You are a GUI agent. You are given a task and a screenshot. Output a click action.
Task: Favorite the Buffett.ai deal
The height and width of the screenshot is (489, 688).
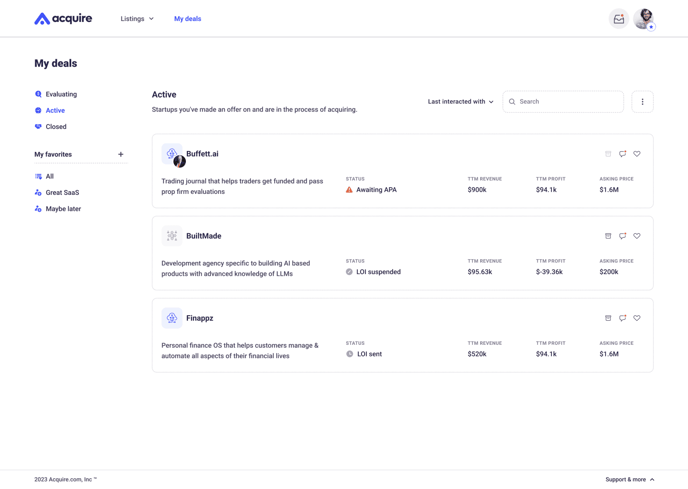pos(637,154)
